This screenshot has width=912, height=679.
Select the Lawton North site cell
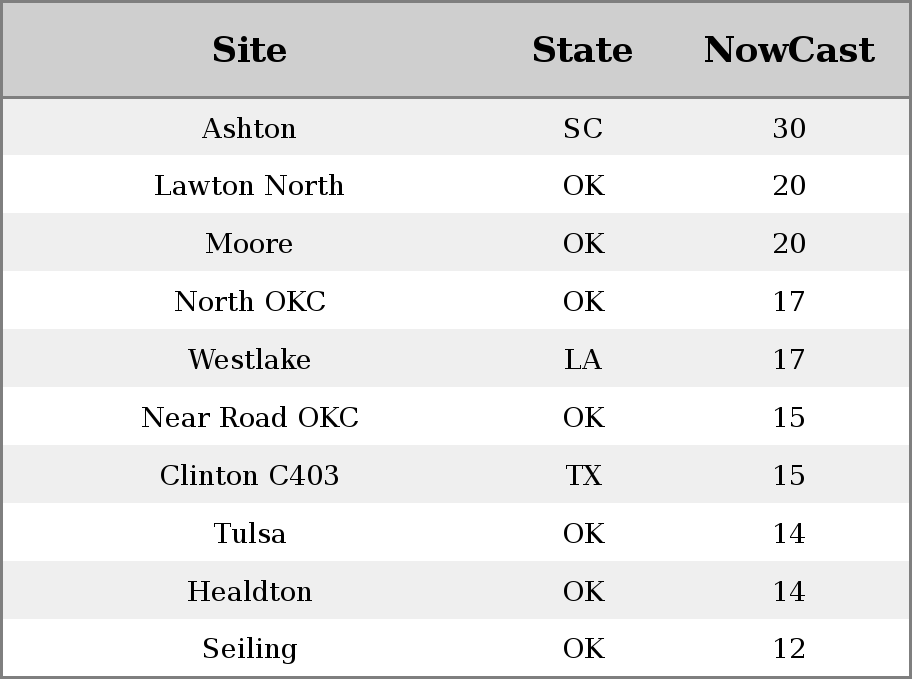pos(249,186)
